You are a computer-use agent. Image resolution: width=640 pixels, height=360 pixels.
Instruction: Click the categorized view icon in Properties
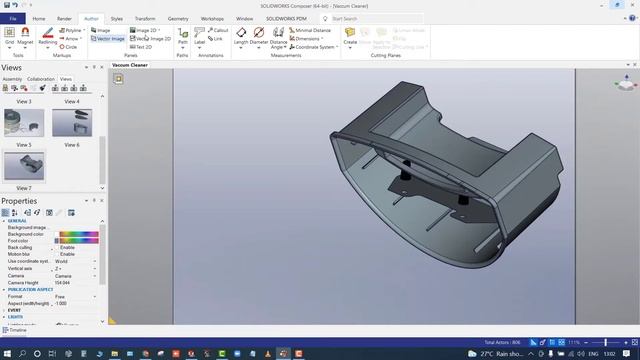[5, 212]
